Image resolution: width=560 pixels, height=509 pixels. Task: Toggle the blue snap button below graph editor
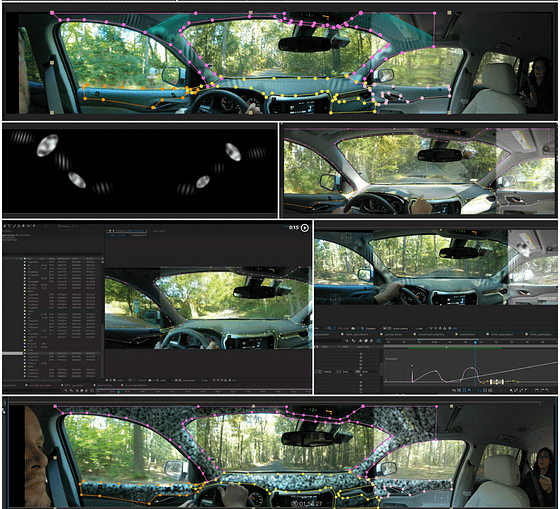pos(469,390)
